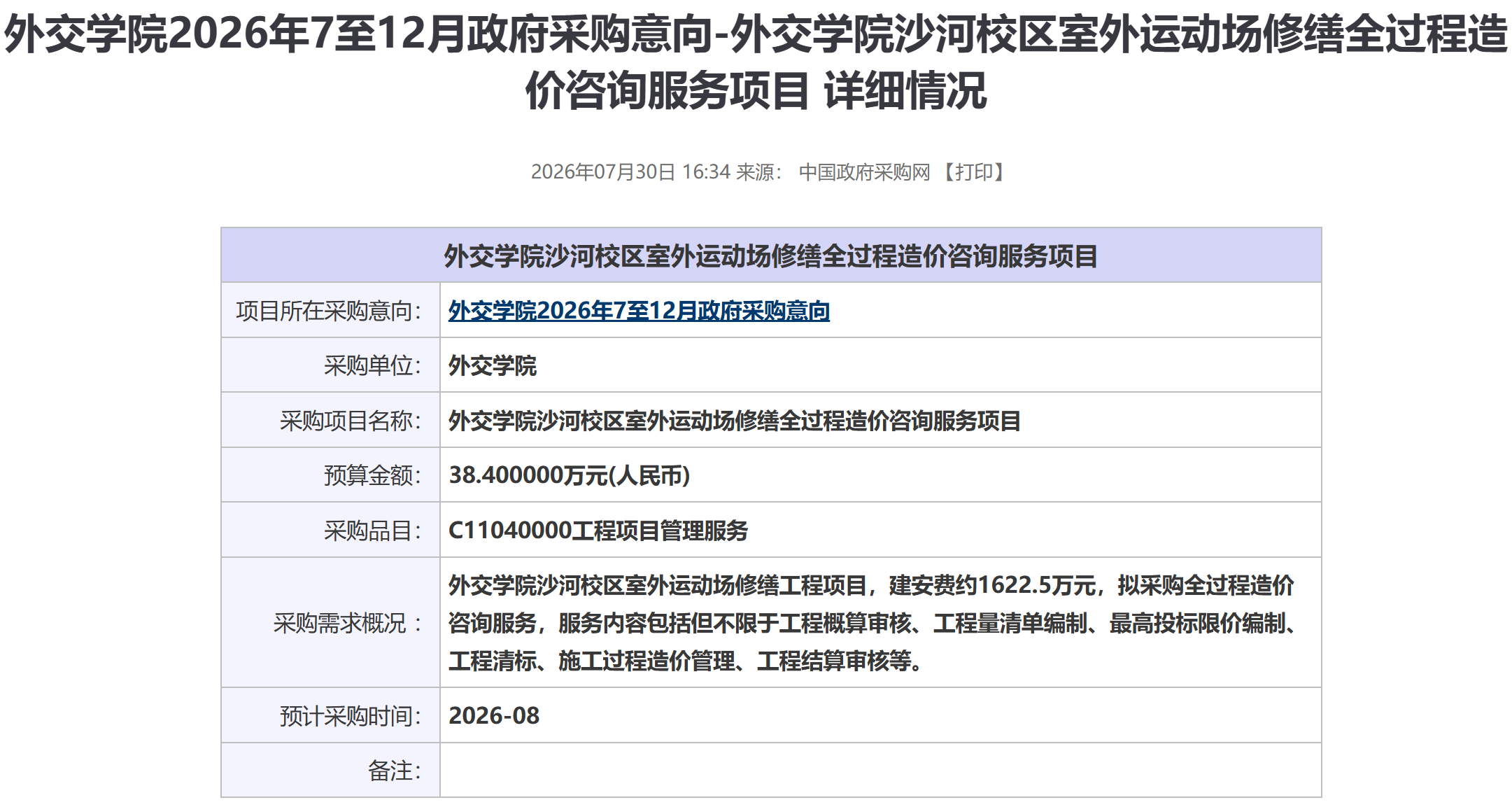This screenshot has height=807, width=1512.
Task: Click the 备注 label cell
Action: [x=330, y=770]
